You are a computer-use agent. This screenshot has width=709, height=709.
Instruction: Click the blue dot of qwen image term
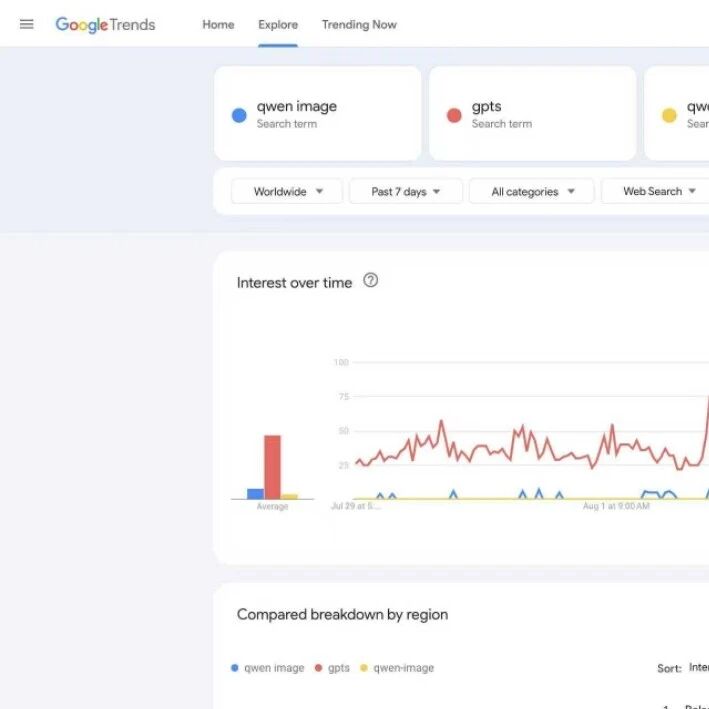pos(239,115)
